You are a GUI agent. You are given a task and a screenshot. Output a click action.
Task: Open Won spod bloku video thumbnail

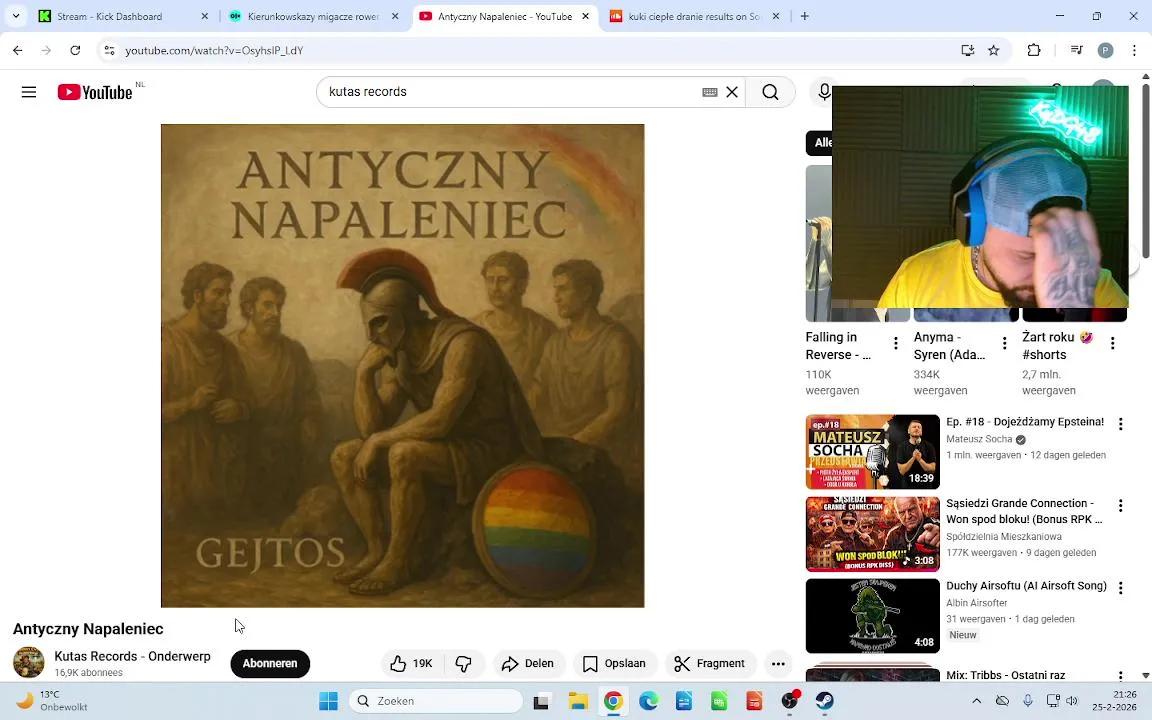pos(873,534)
